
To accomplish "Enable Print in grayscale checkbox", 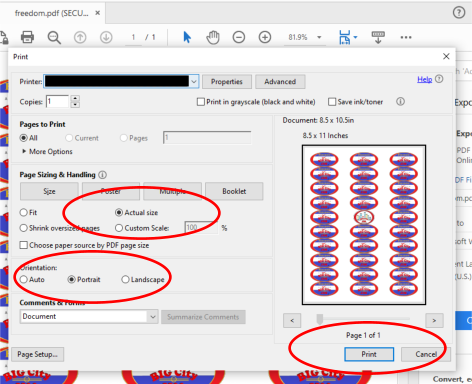I will pyautogui.click(x=201, y=102).
